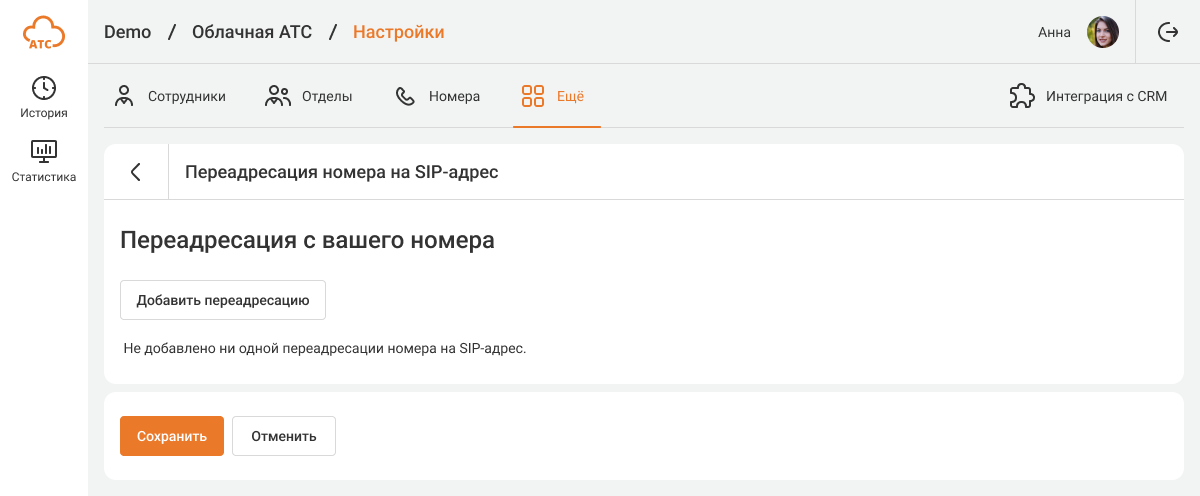The width and height of the screenshot is (1200, 496).
Task: Open call history via clock icon
Action: 44,88
